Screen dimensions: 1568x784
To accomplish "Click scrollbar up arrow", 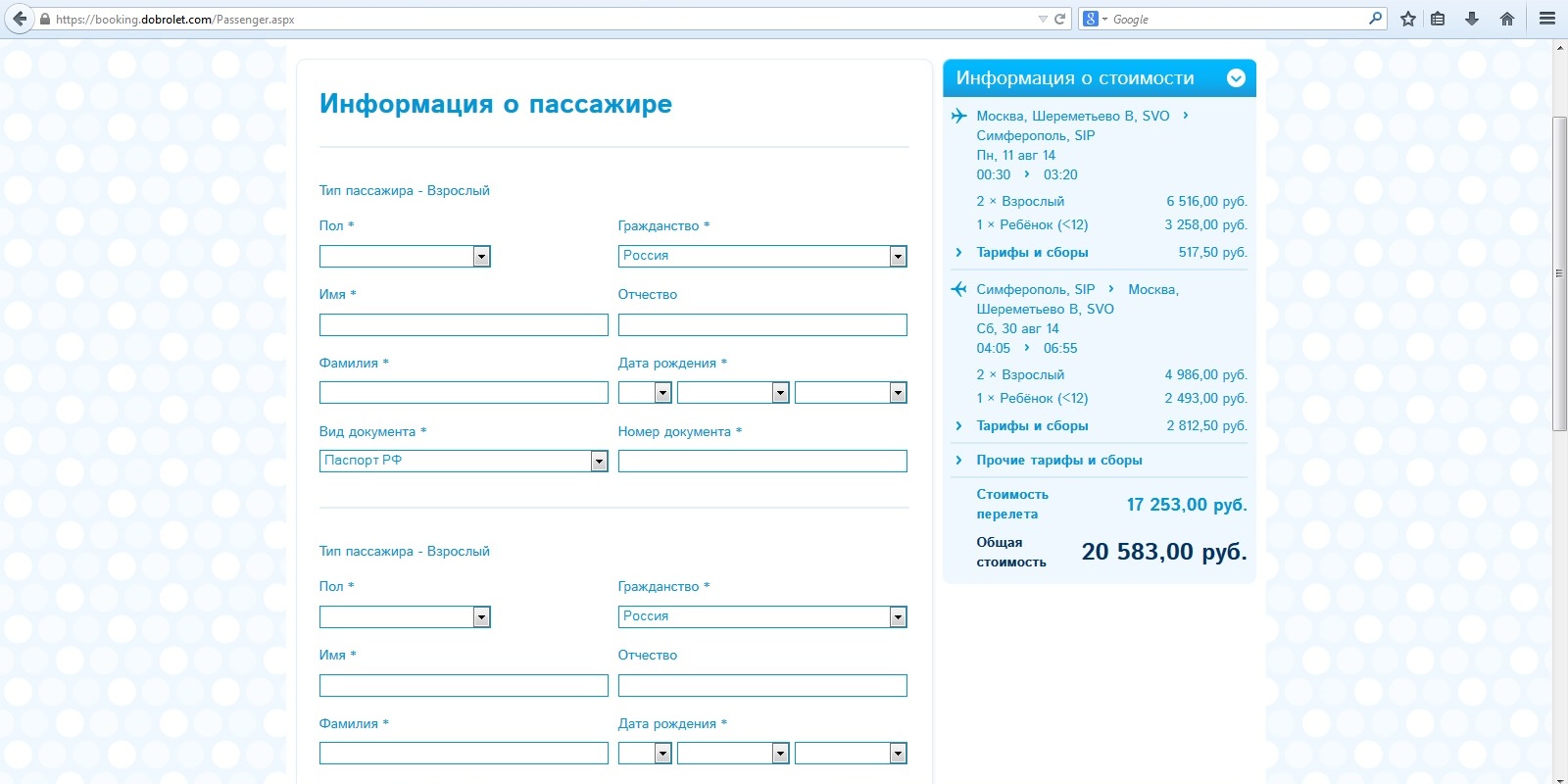I will (x=1559, y=46).
